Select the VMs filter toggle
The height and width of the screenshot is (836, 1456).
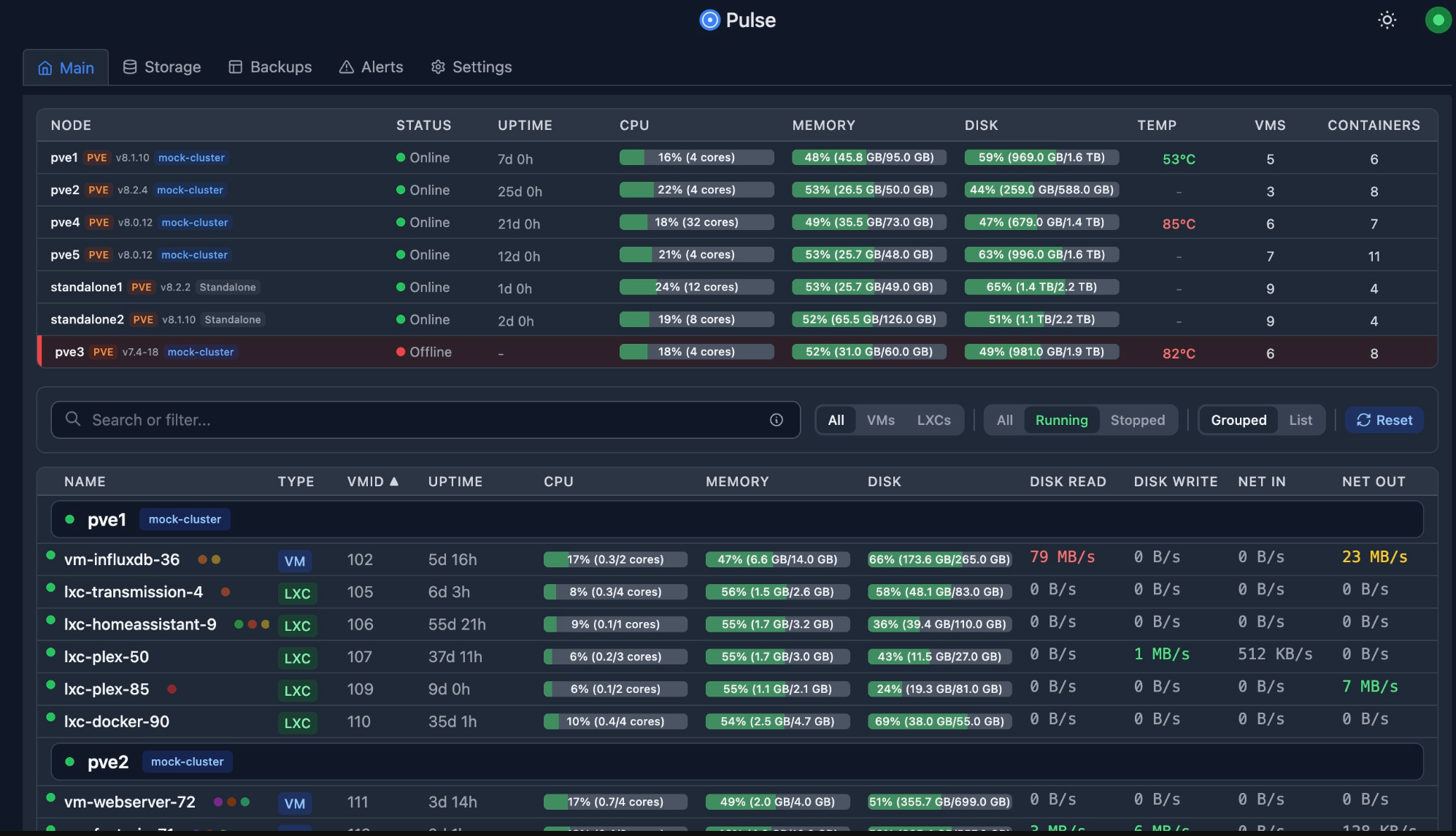[x=880, y=420]
